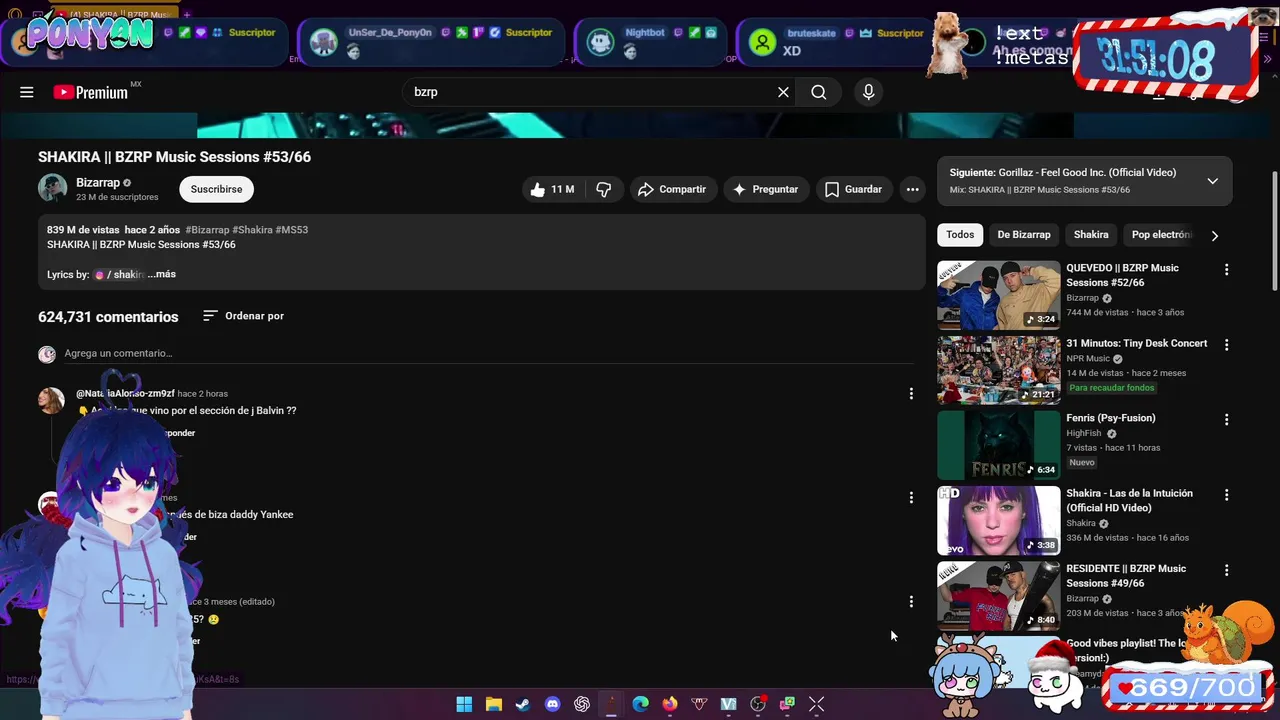Expand description with ...más
This screenshot has height=720, width=1280.
[x=162, y=274]
